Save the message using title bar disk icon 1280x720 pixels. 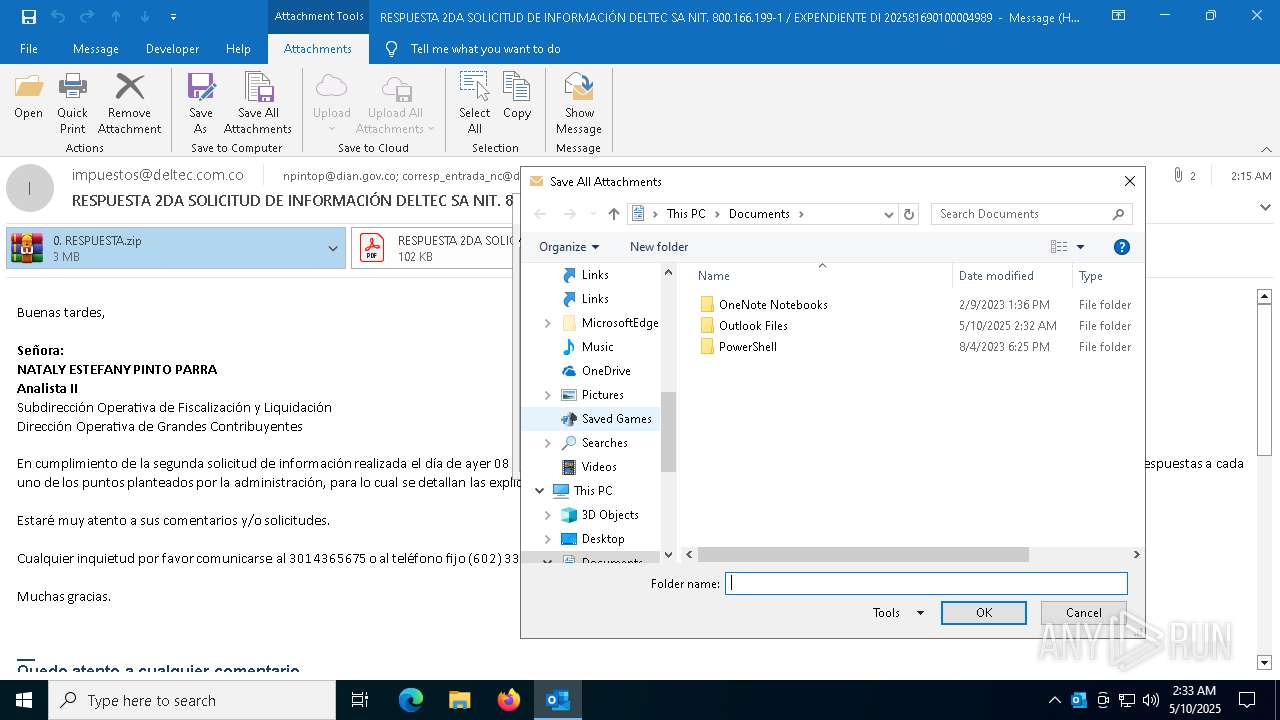point(29,16)
